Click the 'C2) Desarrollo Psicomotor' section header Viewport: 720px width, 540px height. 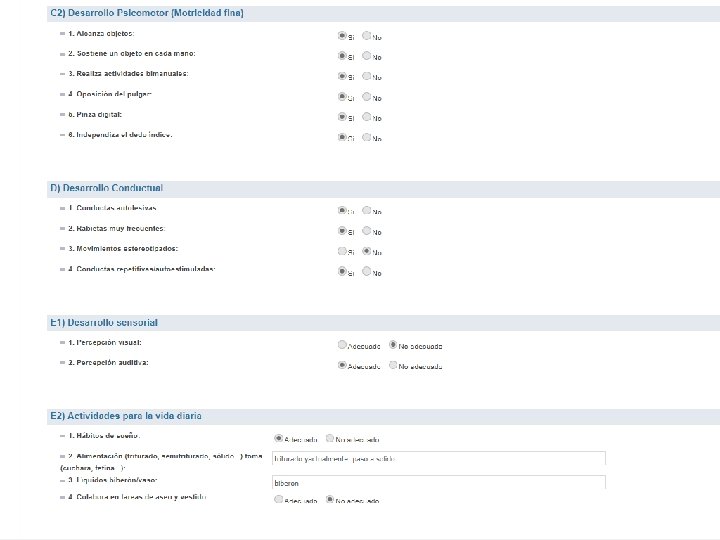[147, 13]
